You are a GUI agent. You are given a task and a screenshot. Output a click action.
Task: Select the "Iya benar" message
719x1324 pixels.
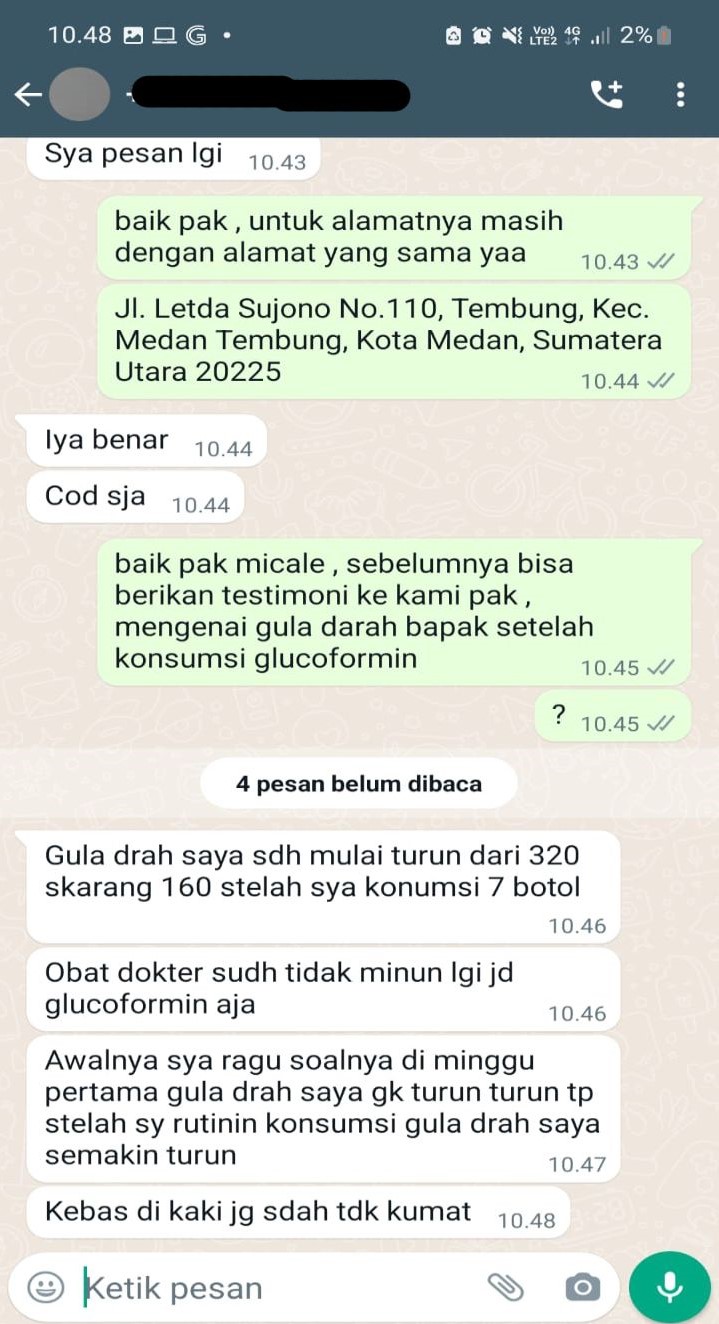[x=147, y=441]
